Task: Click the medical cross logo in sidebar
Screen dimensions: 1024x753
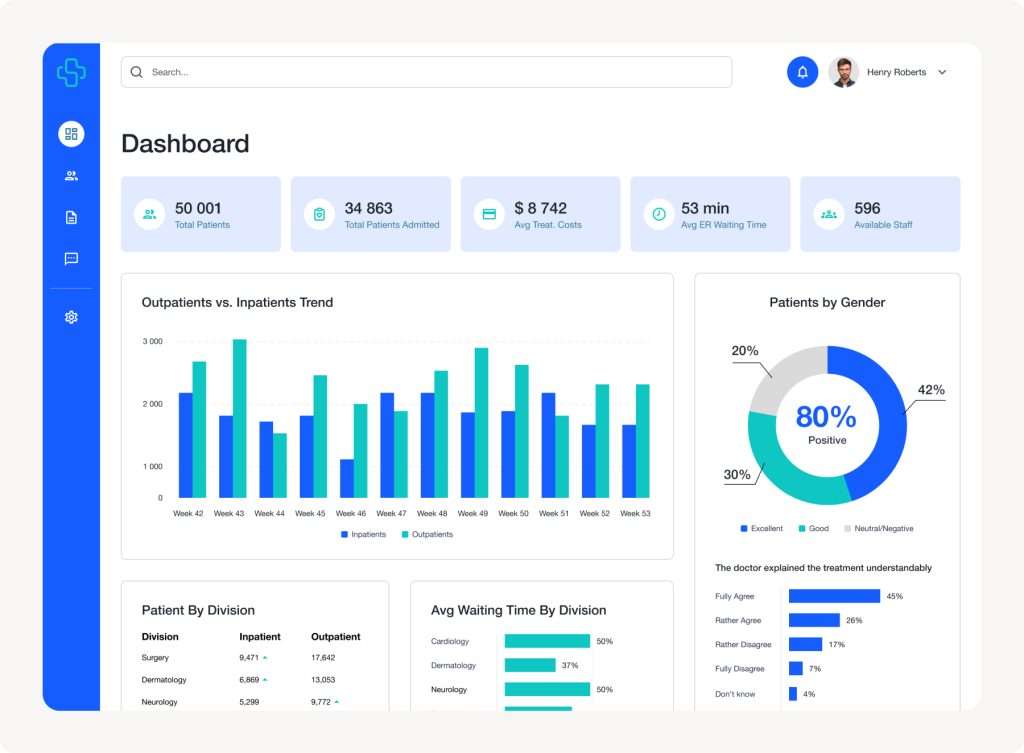Action: pyautogui.click(x=71, y=72)
